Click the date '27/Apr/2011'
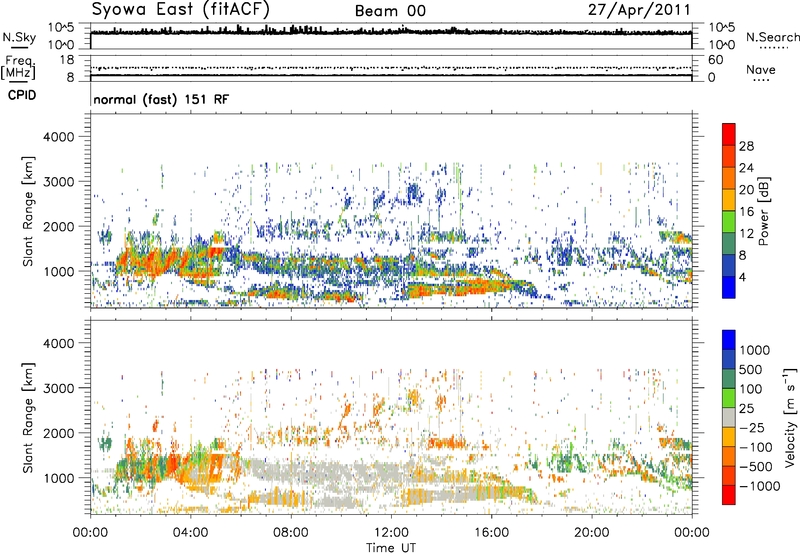The height and width of the screenshot is (554, 800). (639, 10)
